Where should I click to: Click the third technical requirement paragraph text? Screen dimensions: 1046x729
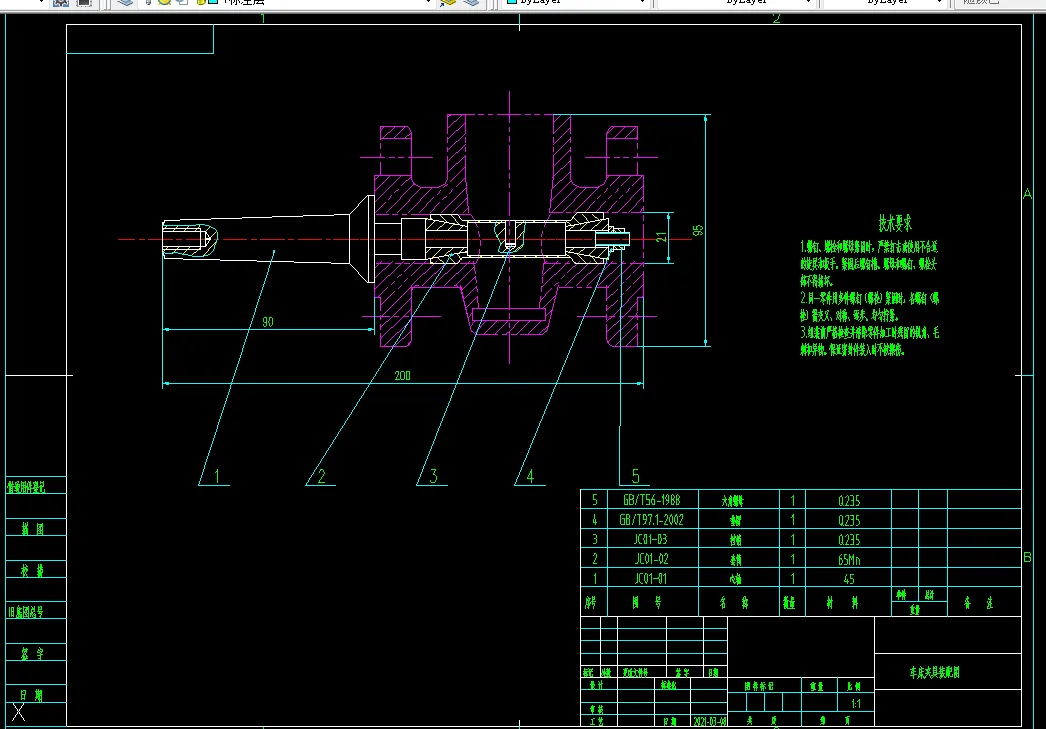[869, 341]
